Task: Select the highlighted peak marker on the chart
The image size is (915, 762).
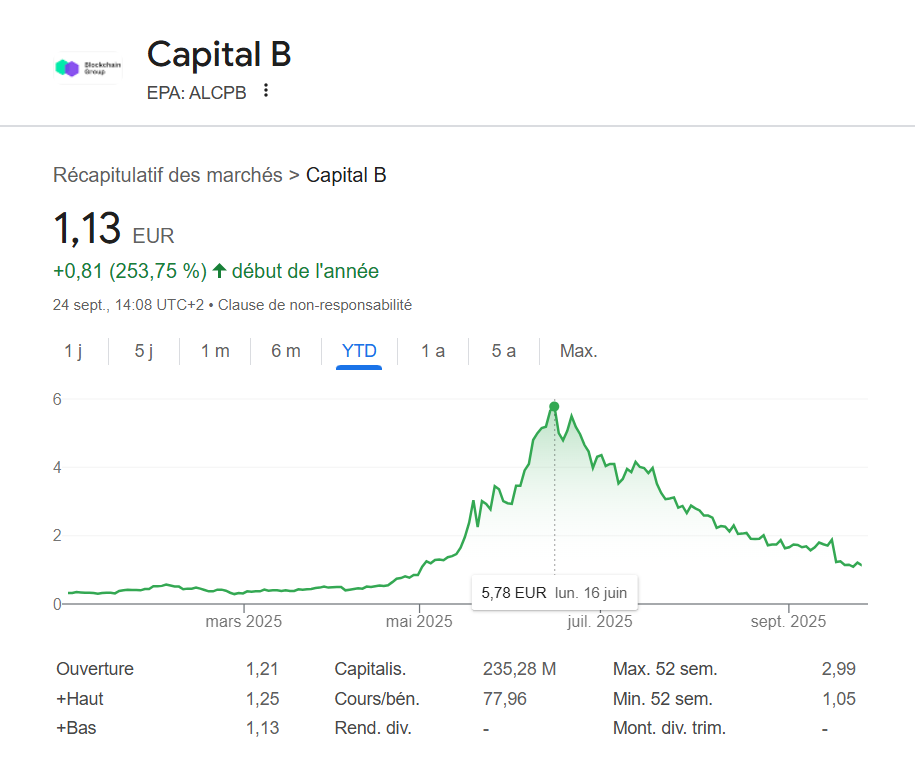Action: click(554, 405)
